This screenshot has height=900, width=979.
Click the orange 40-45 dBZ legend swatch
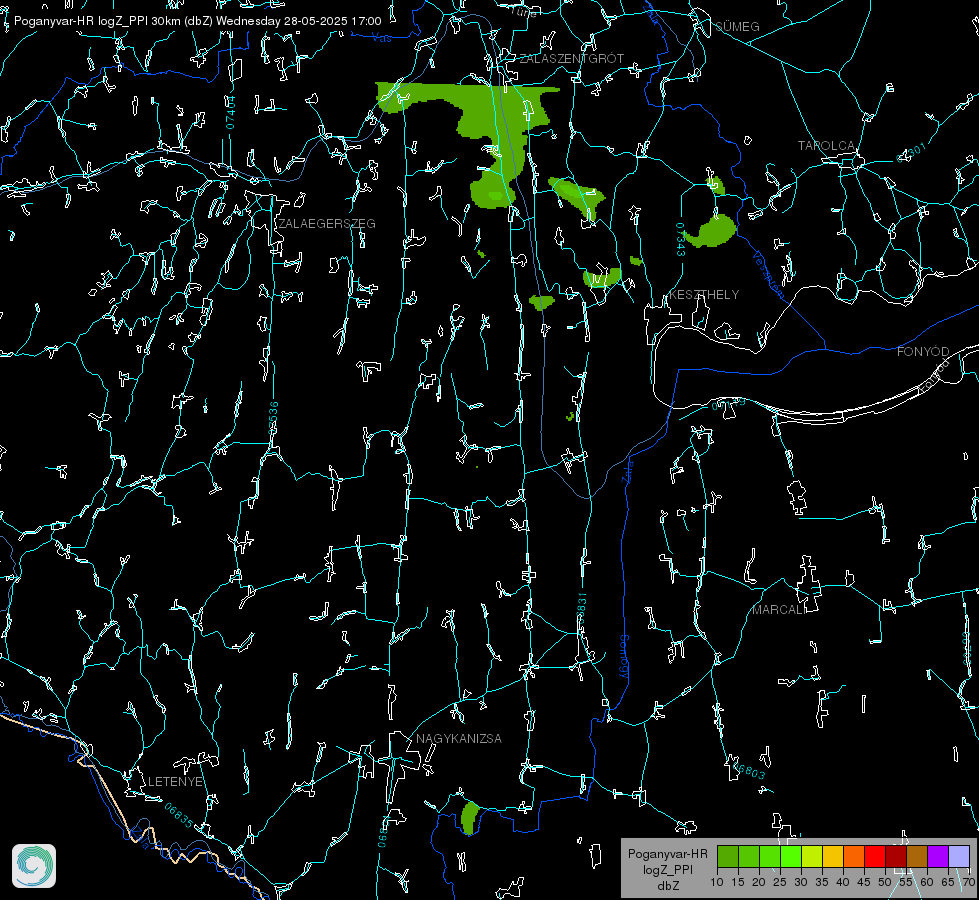[x=854, y=856]
